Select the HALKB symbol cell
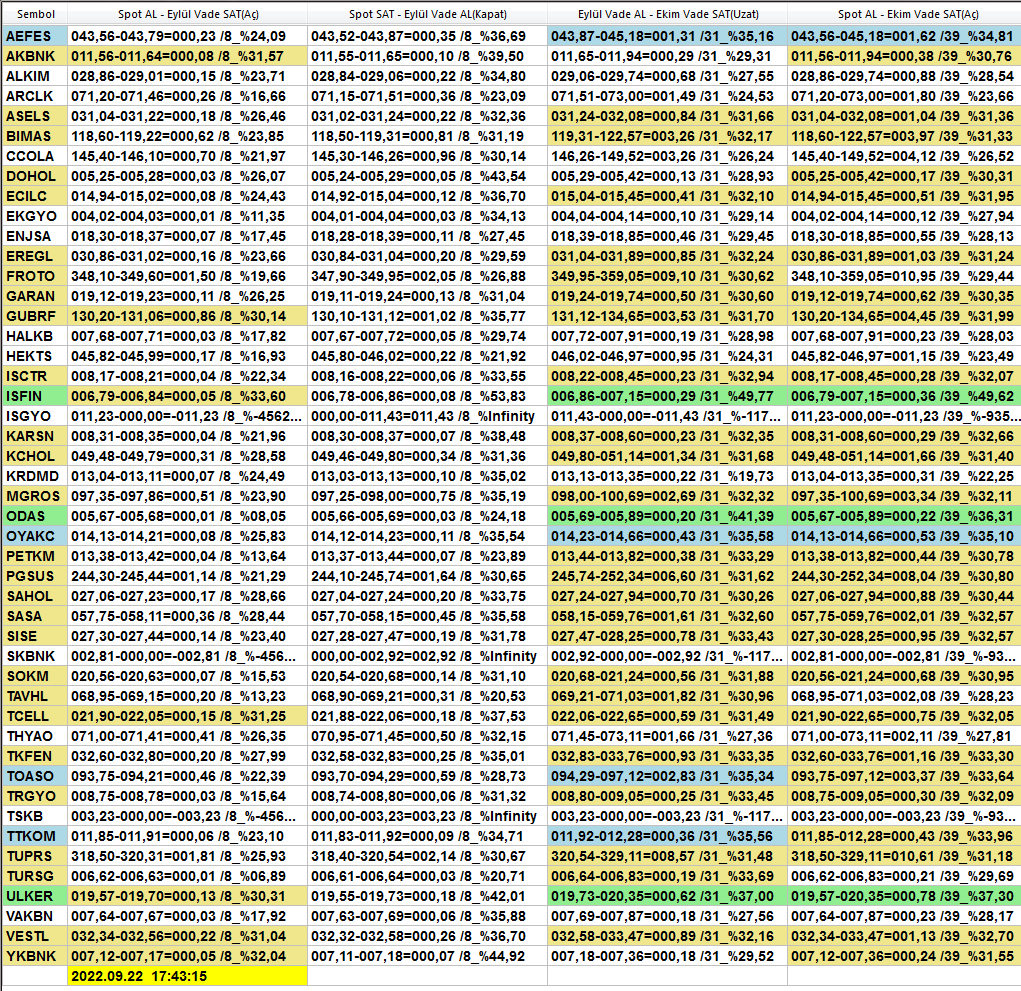Image resolution: width=1021 pixels, height=991 pixels. click(35, 337)
